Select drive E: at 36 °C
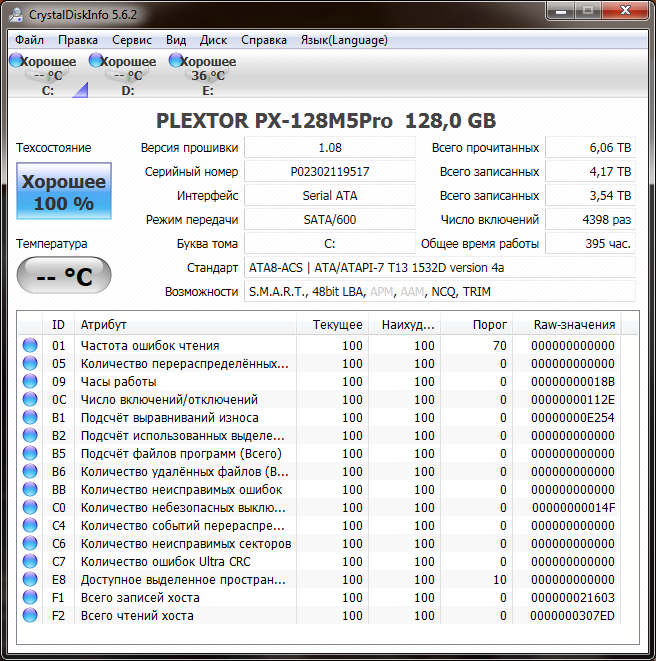Screen dimensions: 656x661 (207, 75)
